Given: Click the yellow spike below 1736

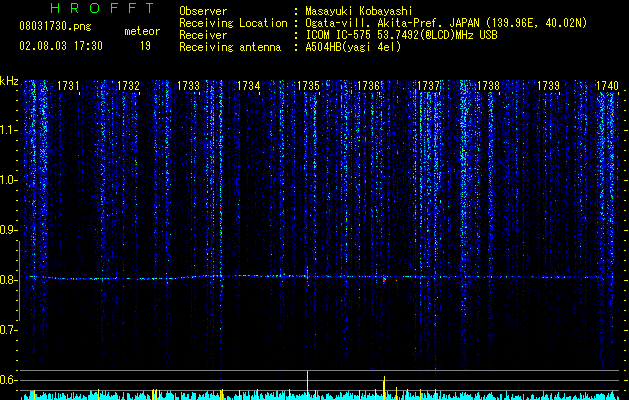Looking at the screenshot, I should [384, 388].
